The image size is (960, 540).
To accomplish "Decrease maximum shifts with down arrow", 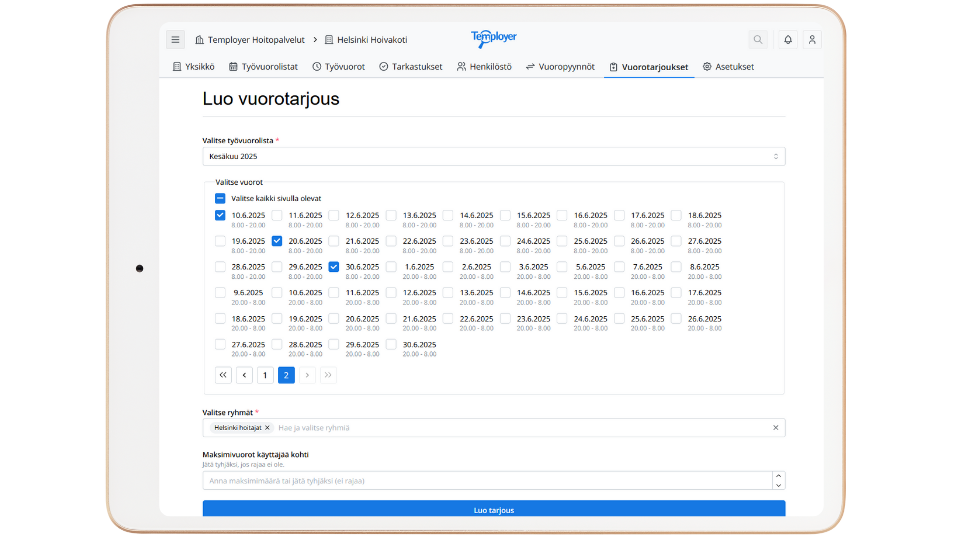I will [778, 486].
